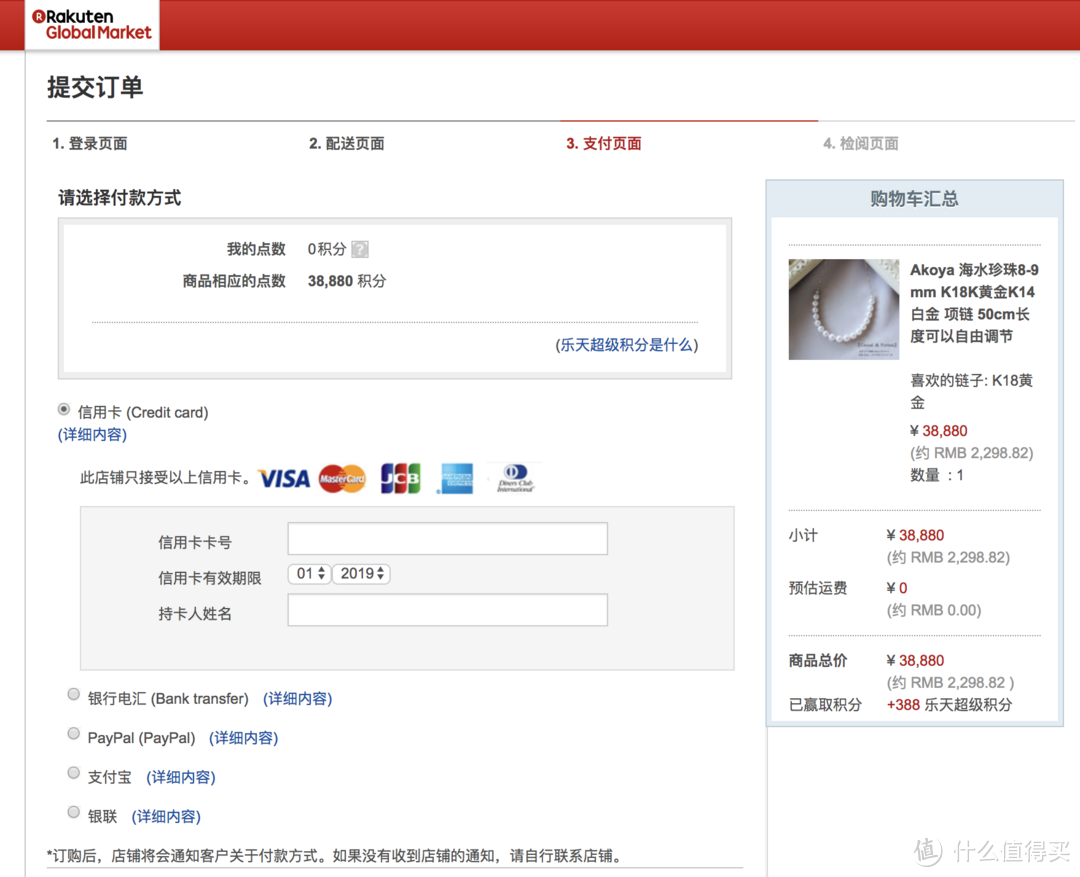Viewport: 1080px width, 877px height.
Task: Open the card expiry year dropdown
Action: (362, 574)
